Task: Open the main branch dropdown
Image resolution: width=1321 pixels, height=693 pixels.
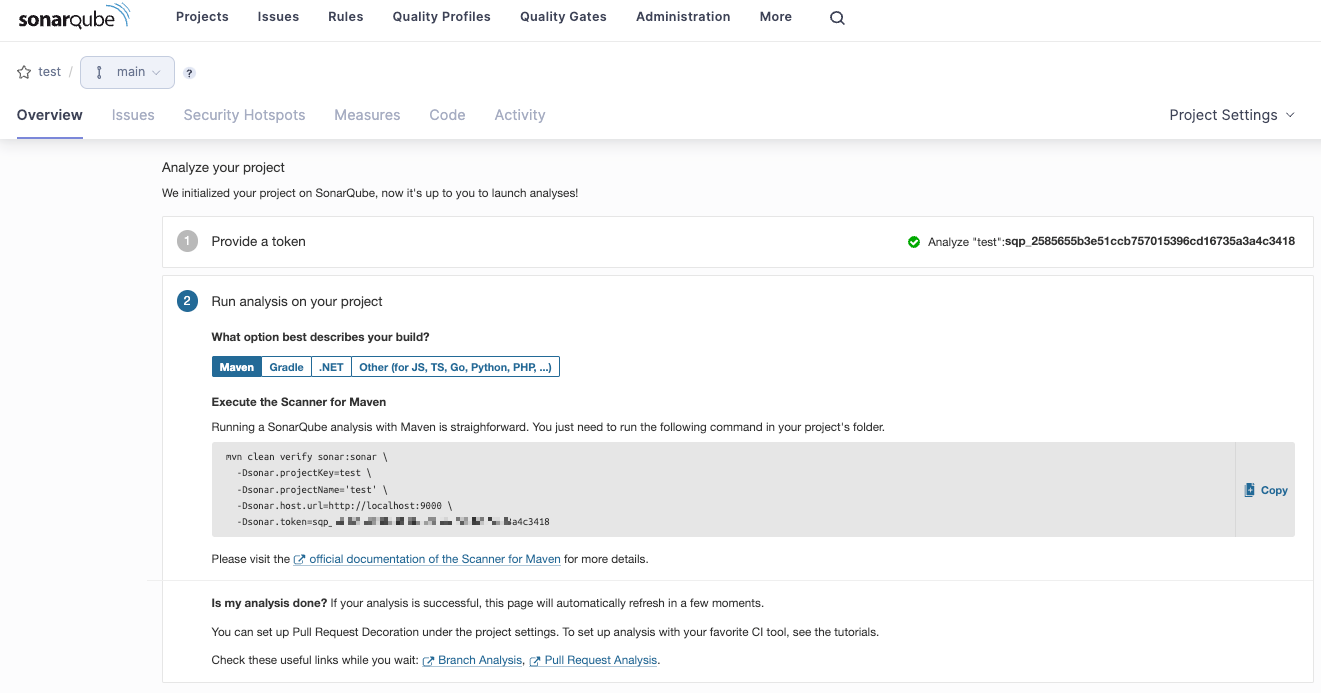Action: (x=128, y=72)
